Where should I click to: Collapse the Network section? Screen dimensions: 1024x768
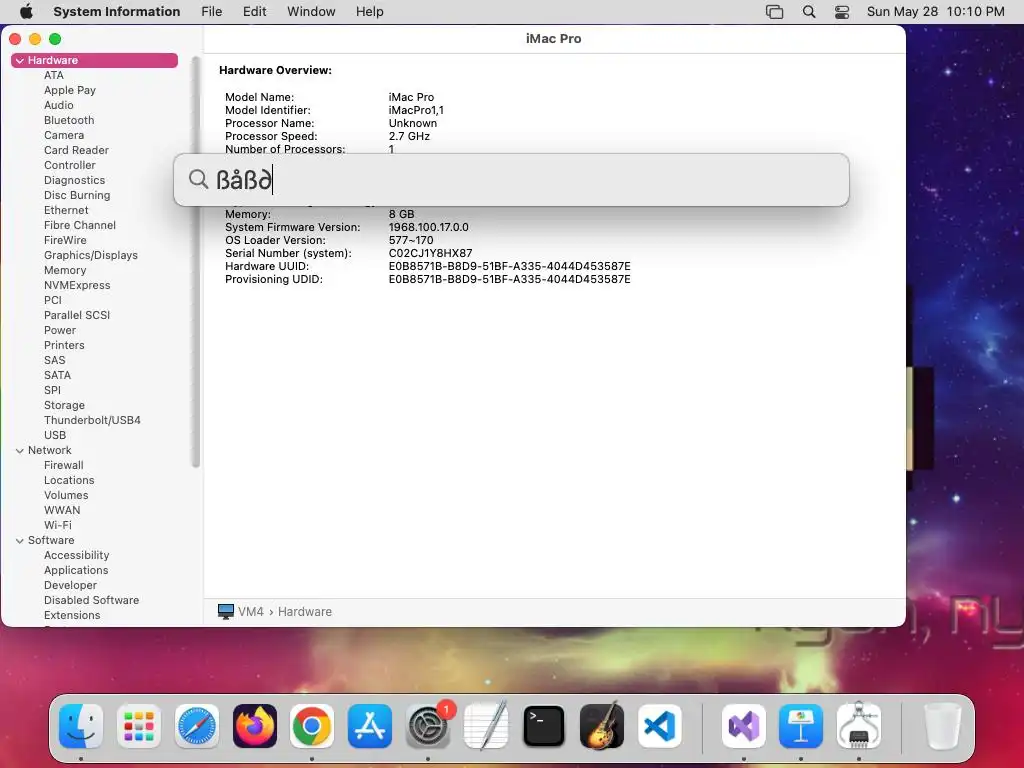click(20, 451)
